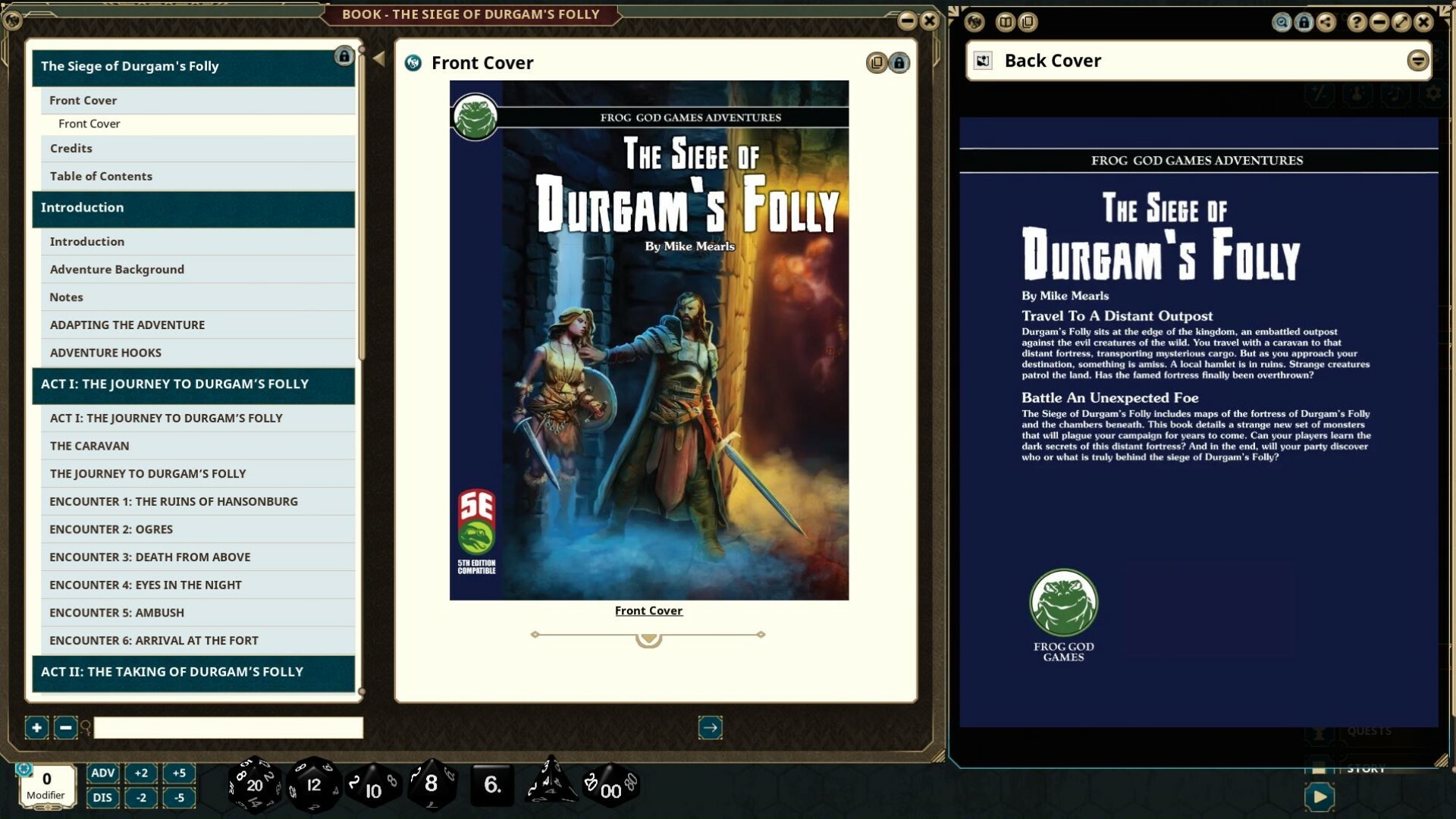
Task: Open the Credits page
Action: pos(71,149)
